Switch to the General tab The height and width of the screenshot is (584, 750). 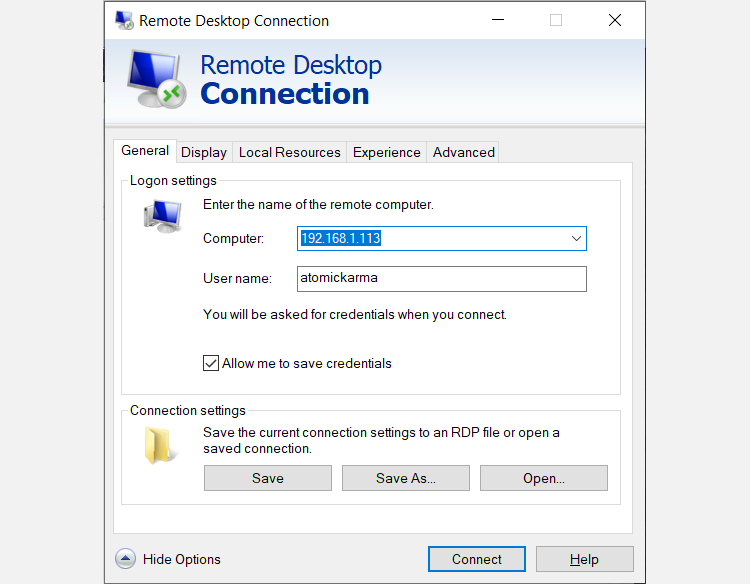coord(145,151)
